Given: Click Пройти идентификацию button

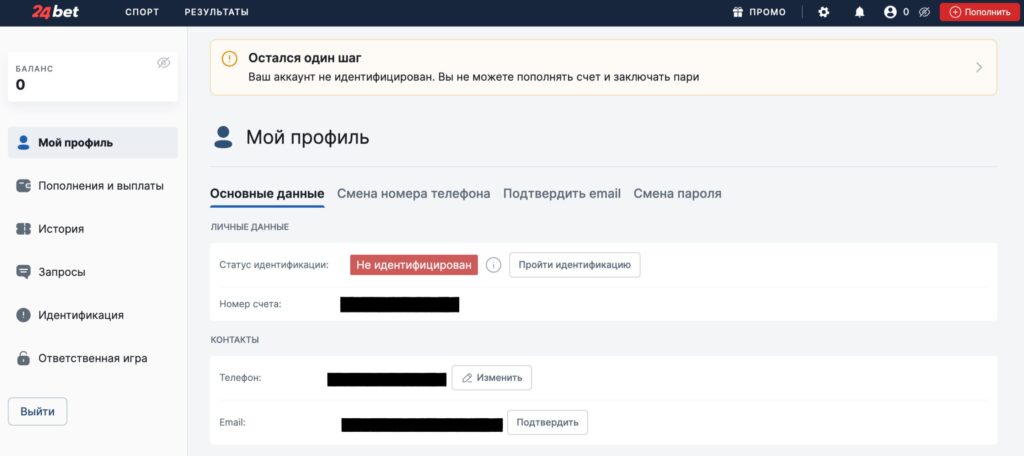Looking at the screenshot, I should 575,265.
